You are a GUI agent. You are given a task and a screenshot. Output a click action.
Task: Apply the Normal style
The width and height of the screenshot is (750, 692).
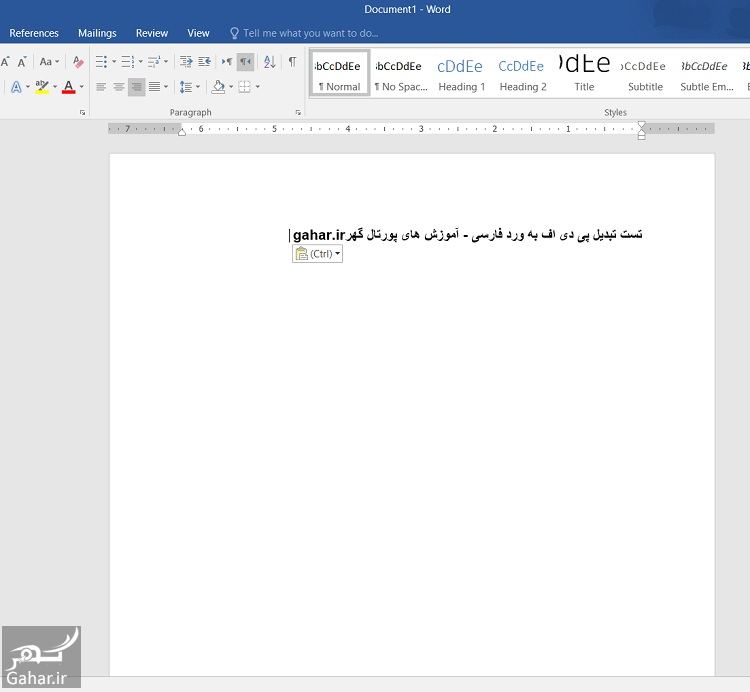340,73
